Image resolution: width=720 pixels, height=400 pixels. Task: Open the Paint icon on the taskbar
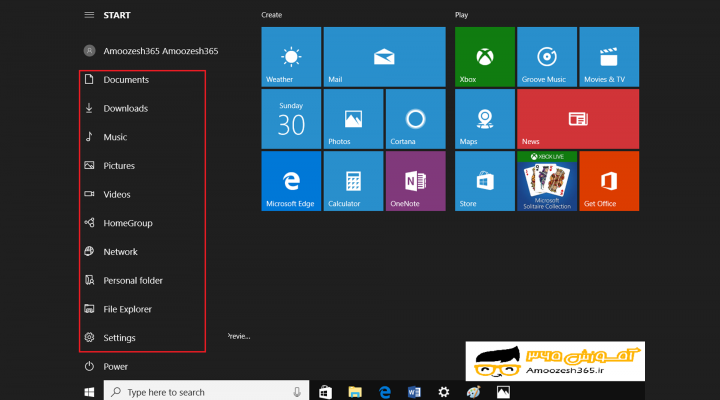[x=473, y=392]
